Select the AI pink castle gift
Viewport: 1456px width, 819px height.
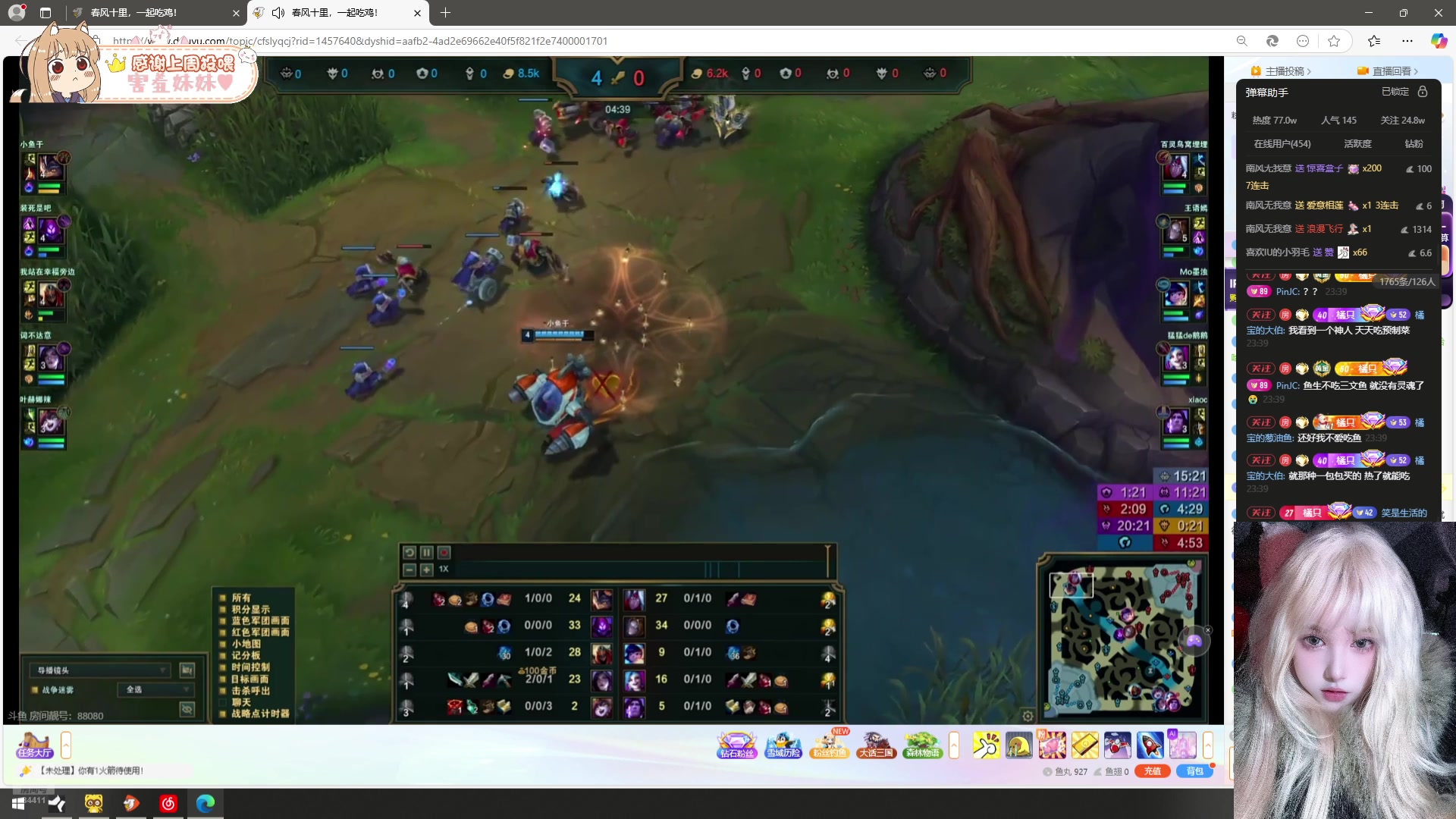tap(1182, 745)
